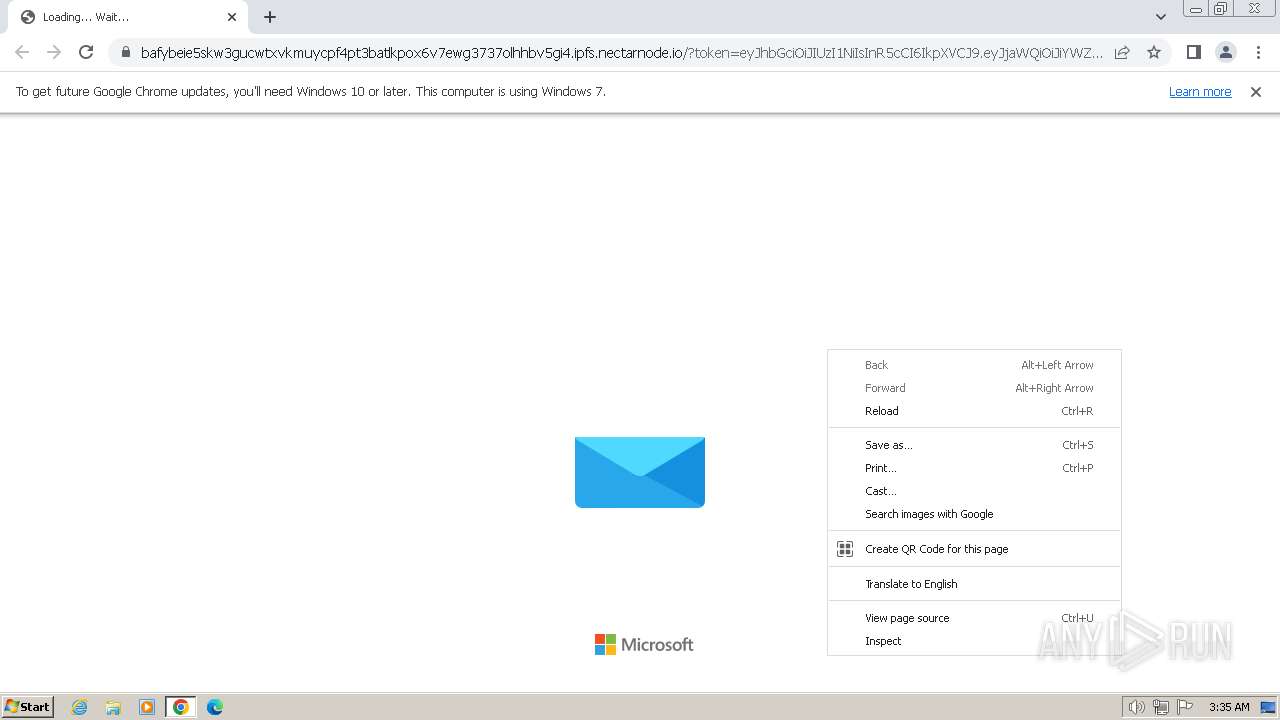This screenshot has height=720, width=1280.
Task: Click the Action Center flag icon
Action: [x=1185, y=707]
